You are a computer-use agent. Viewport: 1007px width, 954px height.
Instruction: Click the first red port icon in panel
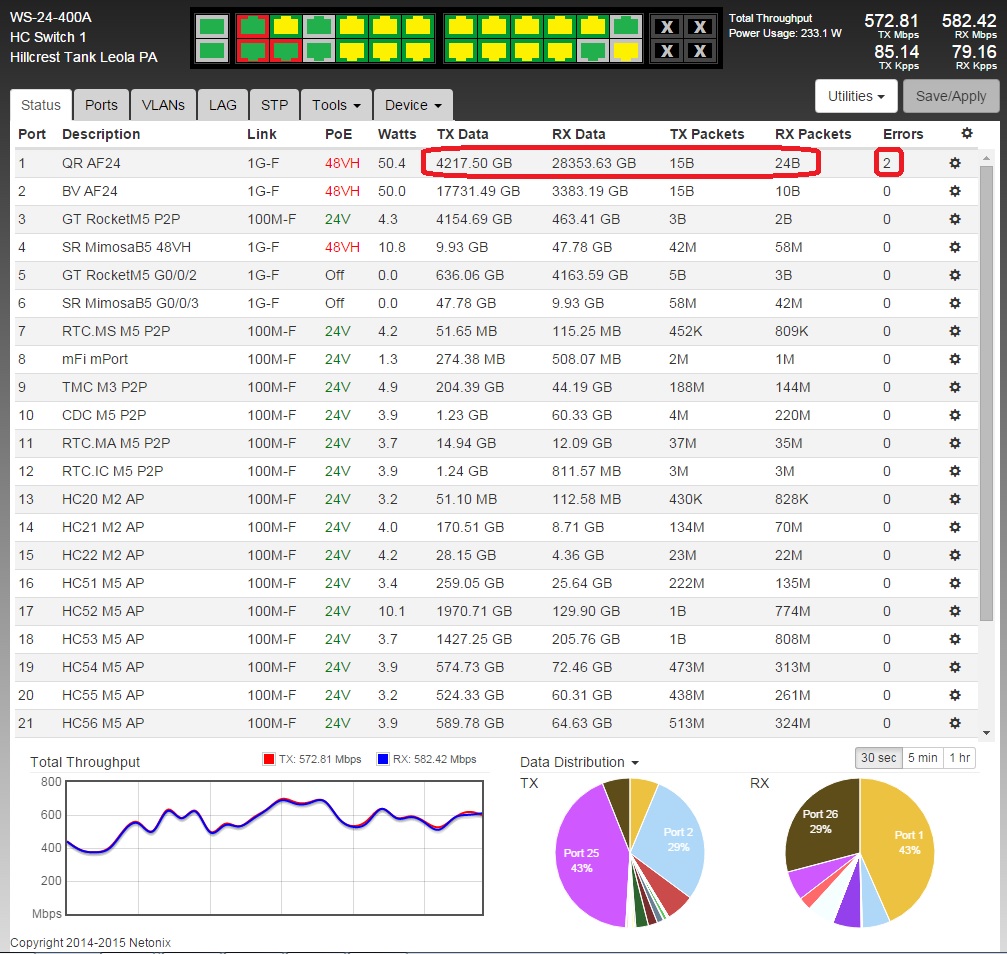tap(254, 26)
